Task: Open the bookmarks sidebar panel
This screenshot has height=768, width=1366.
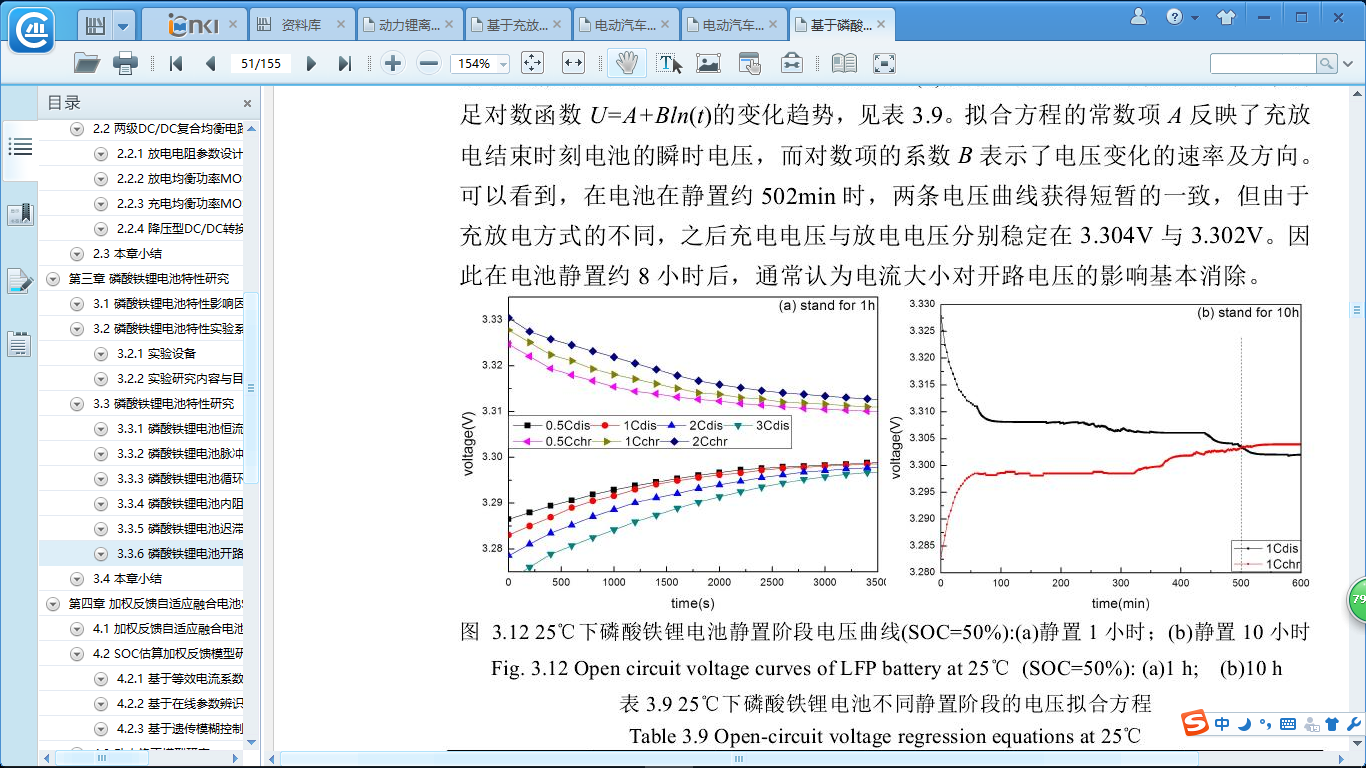Action: coord(20,214)
